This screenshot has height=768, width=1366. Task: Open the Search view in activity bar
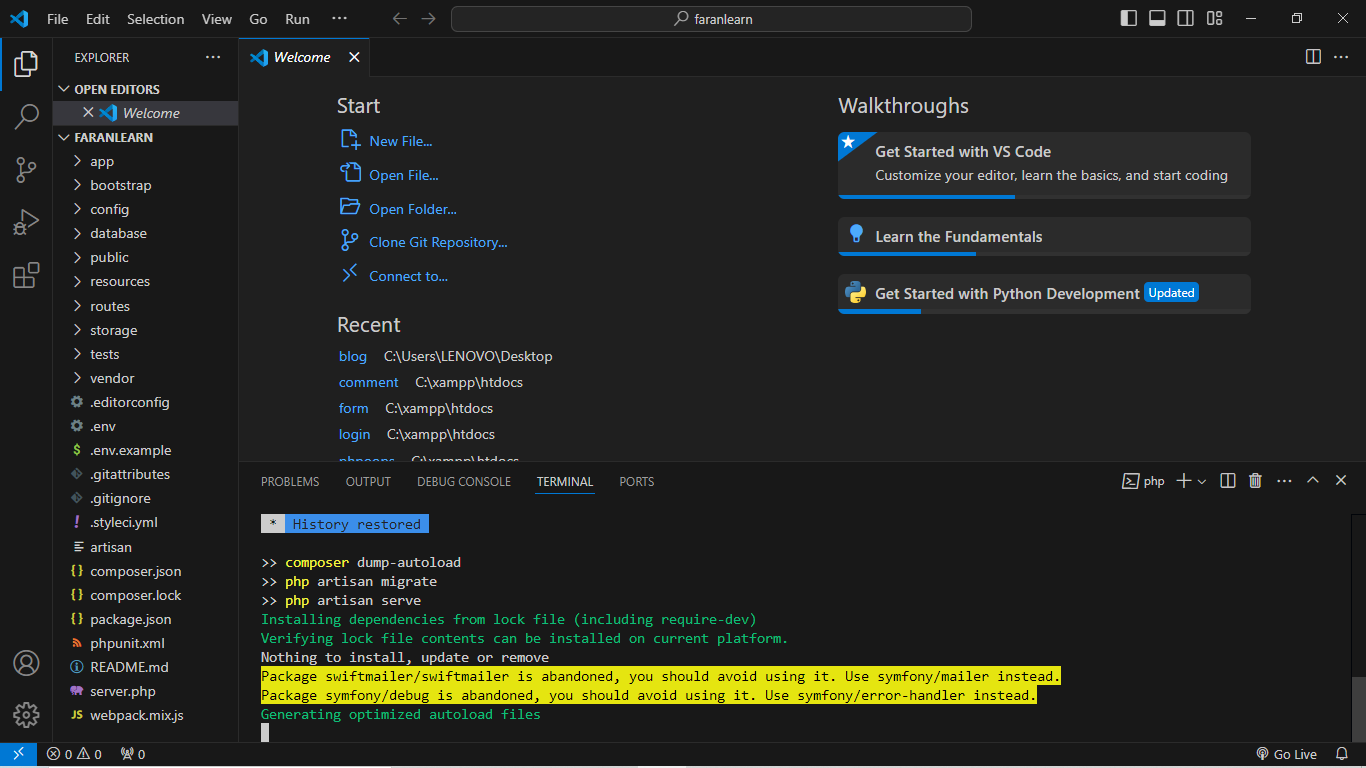[x=26, y=117]
